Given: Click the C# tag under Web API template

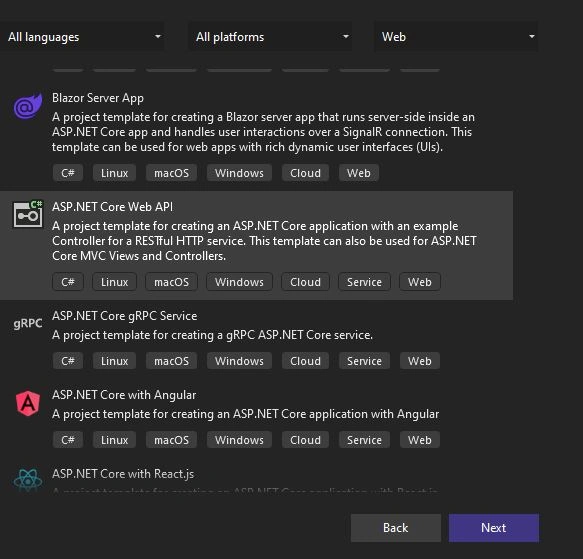Looking at the screenshot, I should pos(68,282).
